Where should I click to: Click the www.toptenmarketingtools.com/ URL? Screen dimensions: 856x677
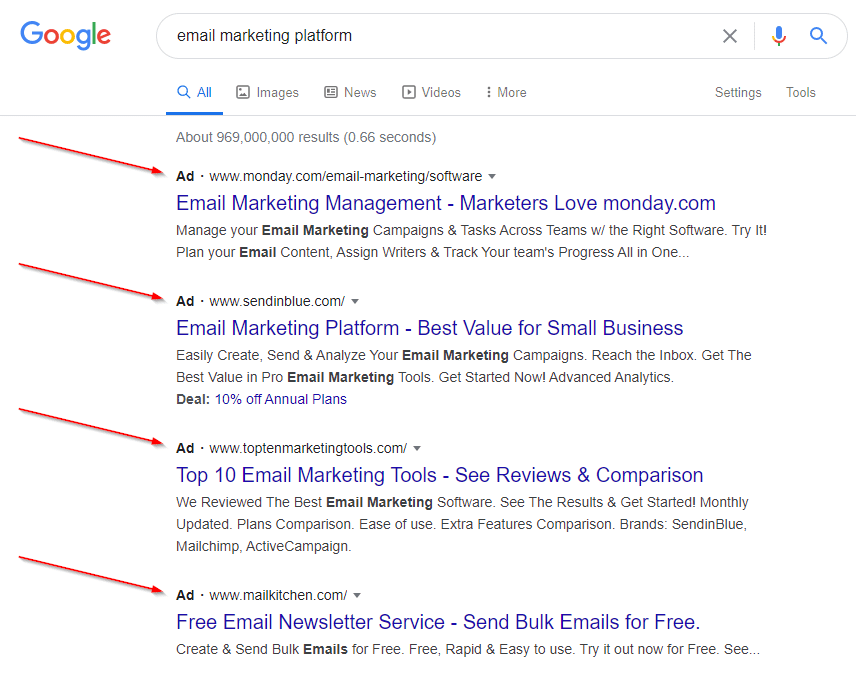[x=308, y=448]
